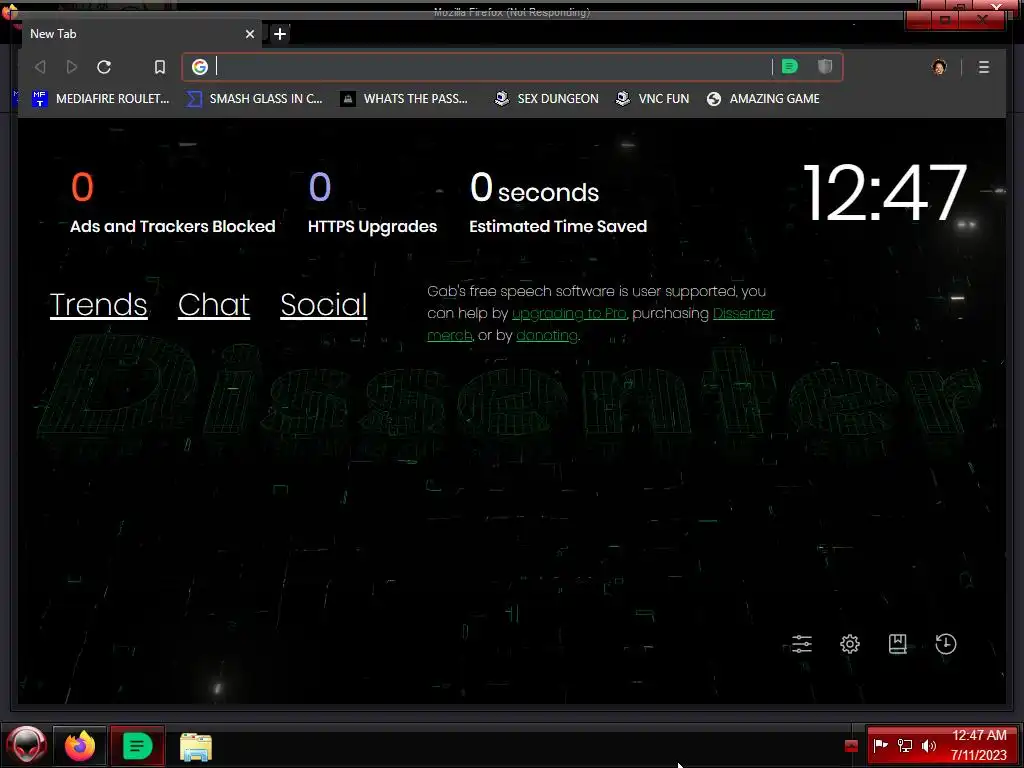Image resolution: width=1024 pixels, height=768 pixels.
Task: Open the green Dissenter comment icon in address bar
Action: click(x=790, y=67)
